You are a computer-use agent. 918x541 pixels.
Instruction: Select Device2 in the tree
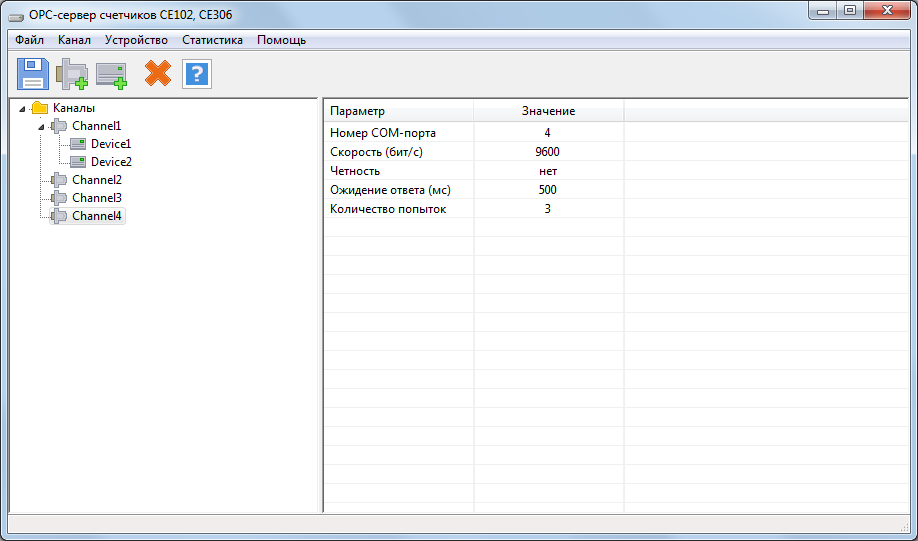(111, 162)
